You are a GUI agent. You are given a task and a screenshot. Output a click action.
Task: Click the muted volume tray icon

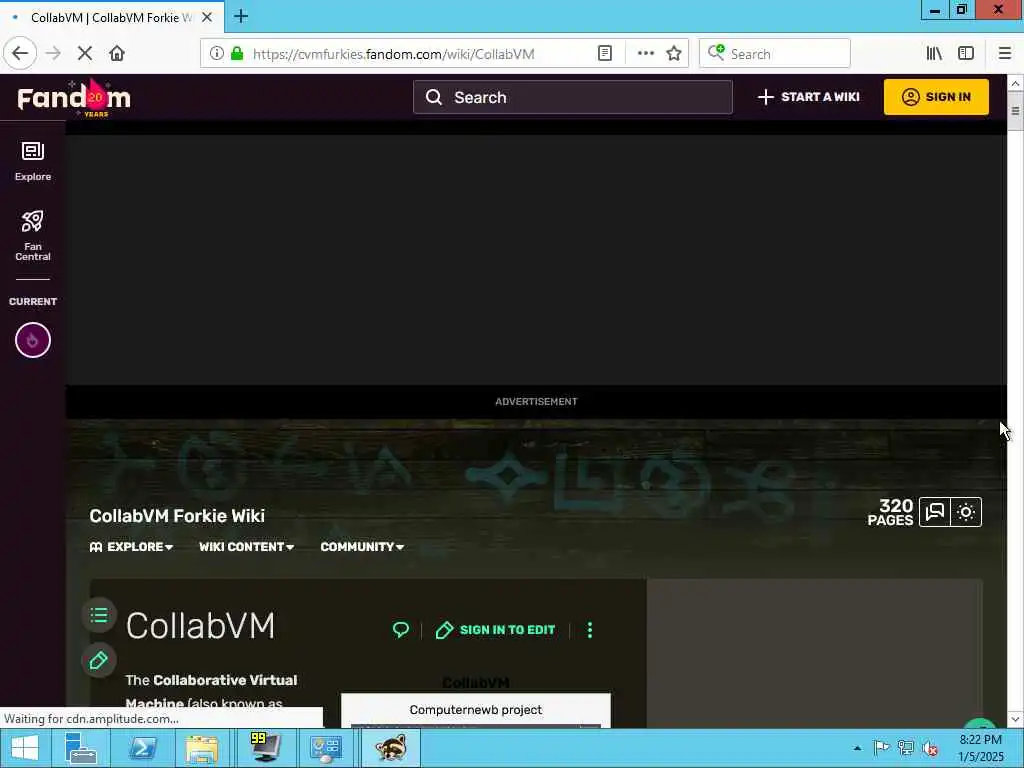tap(930, 748)
